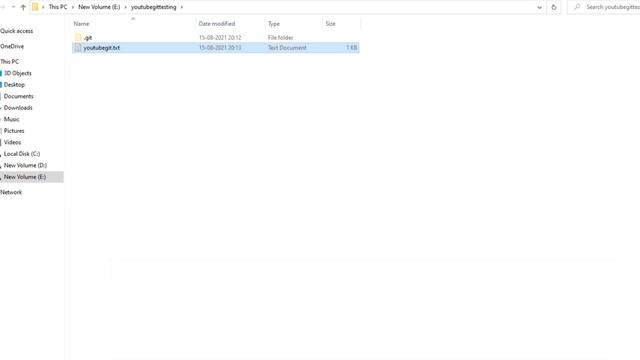Click the youtubegit.txt document icon
The height and width of the screenshot is (360, 640).
click(x=78, y=48)
